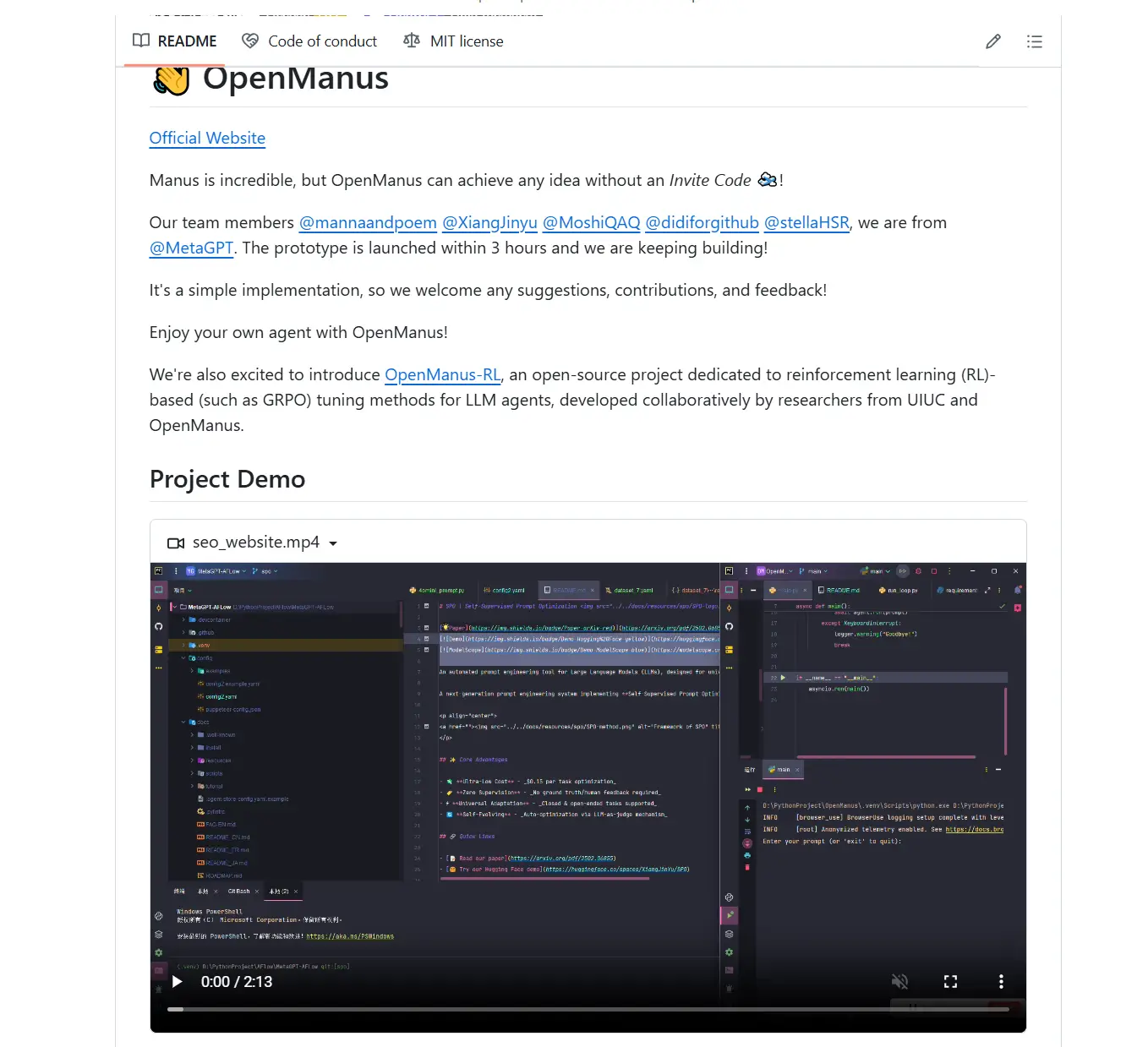The image size is (1148, 1047).
Task: Expand the seo_website.mp4 dropdown arrow
Action: point(333,543)
